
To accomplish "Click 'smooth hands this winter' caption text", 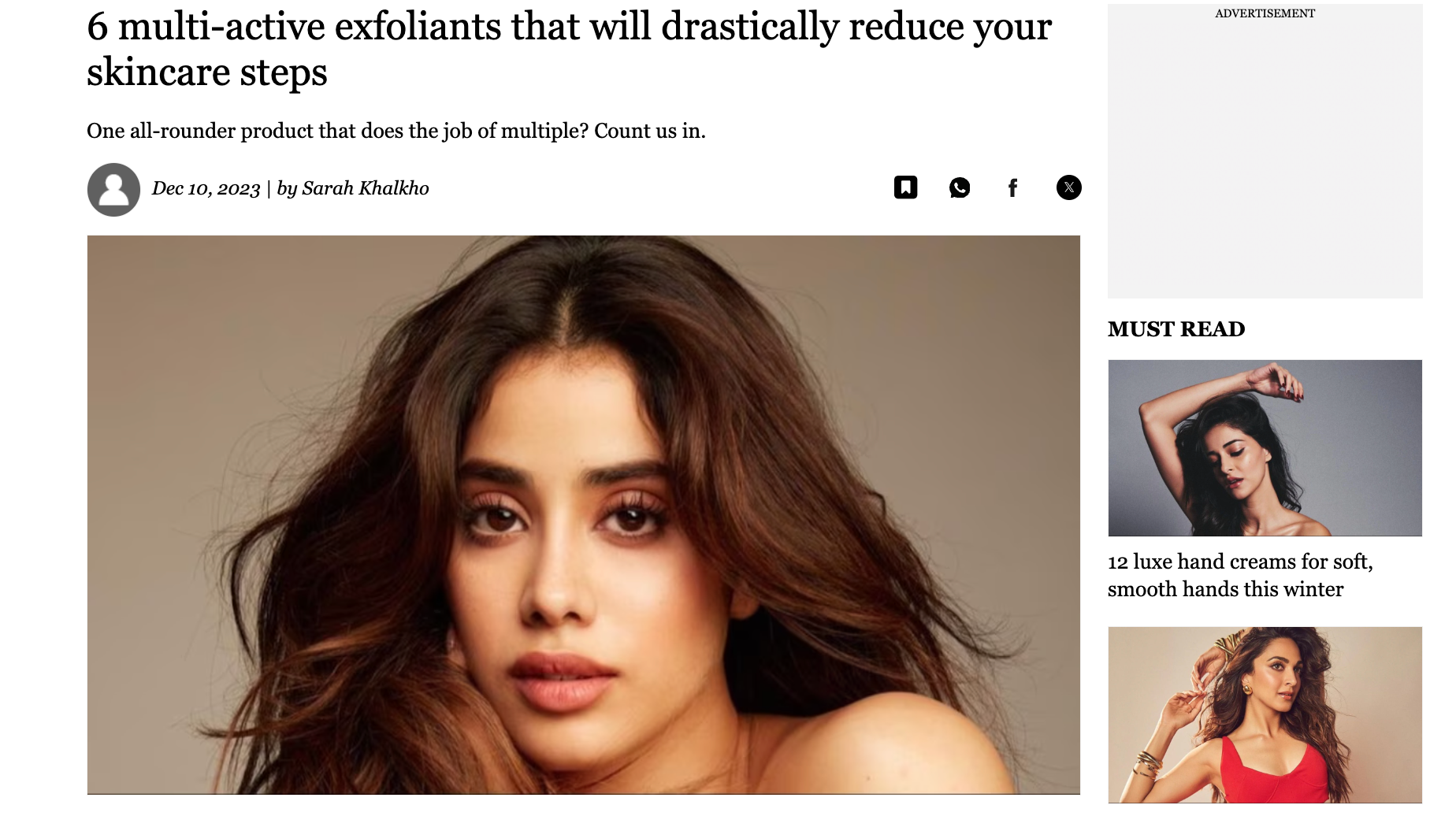I will (1225, 589).
